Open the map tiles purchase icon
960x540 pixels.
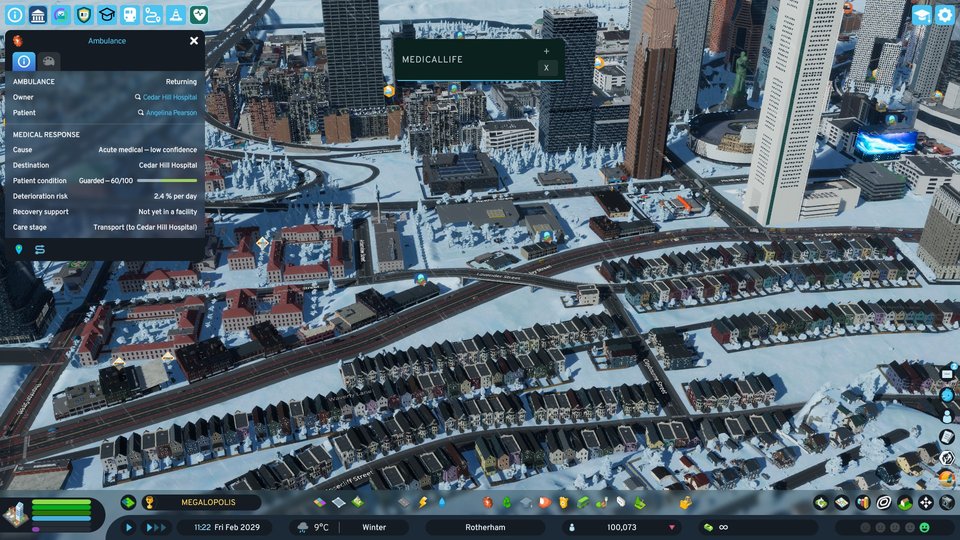point(842,503)
